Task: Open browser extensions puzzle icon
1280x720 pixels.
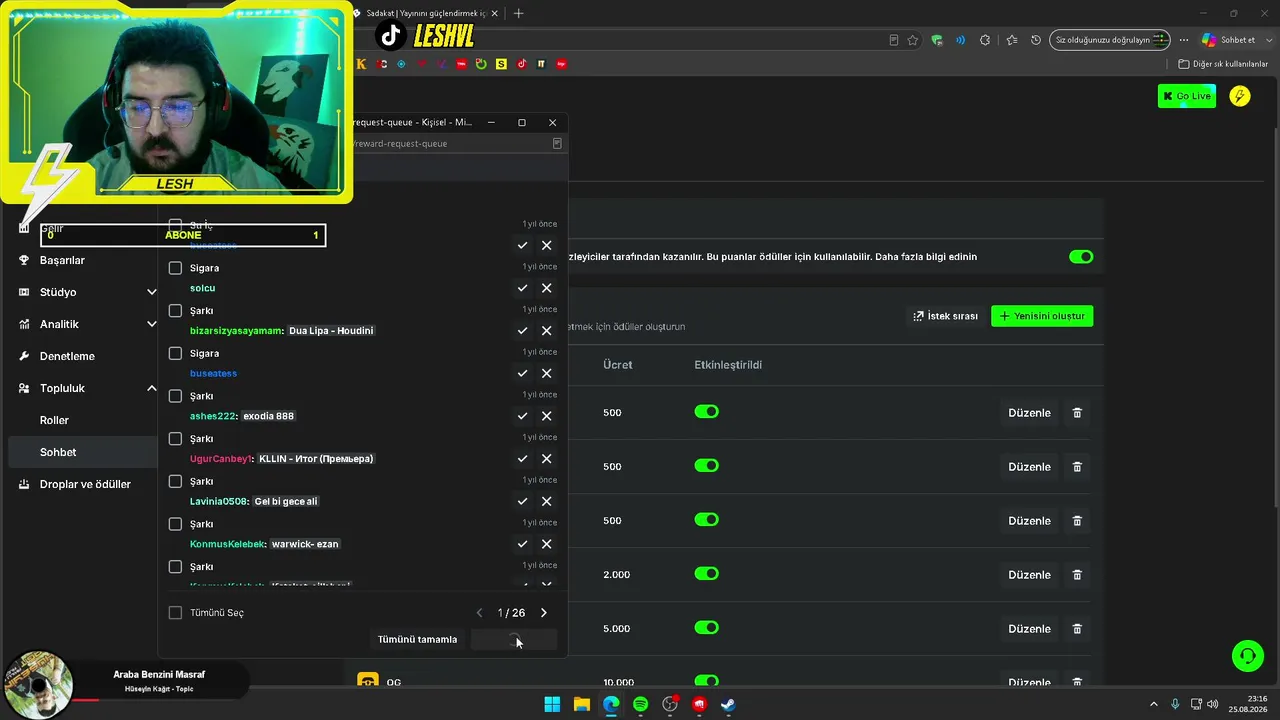Action: [x=985, y=40]
